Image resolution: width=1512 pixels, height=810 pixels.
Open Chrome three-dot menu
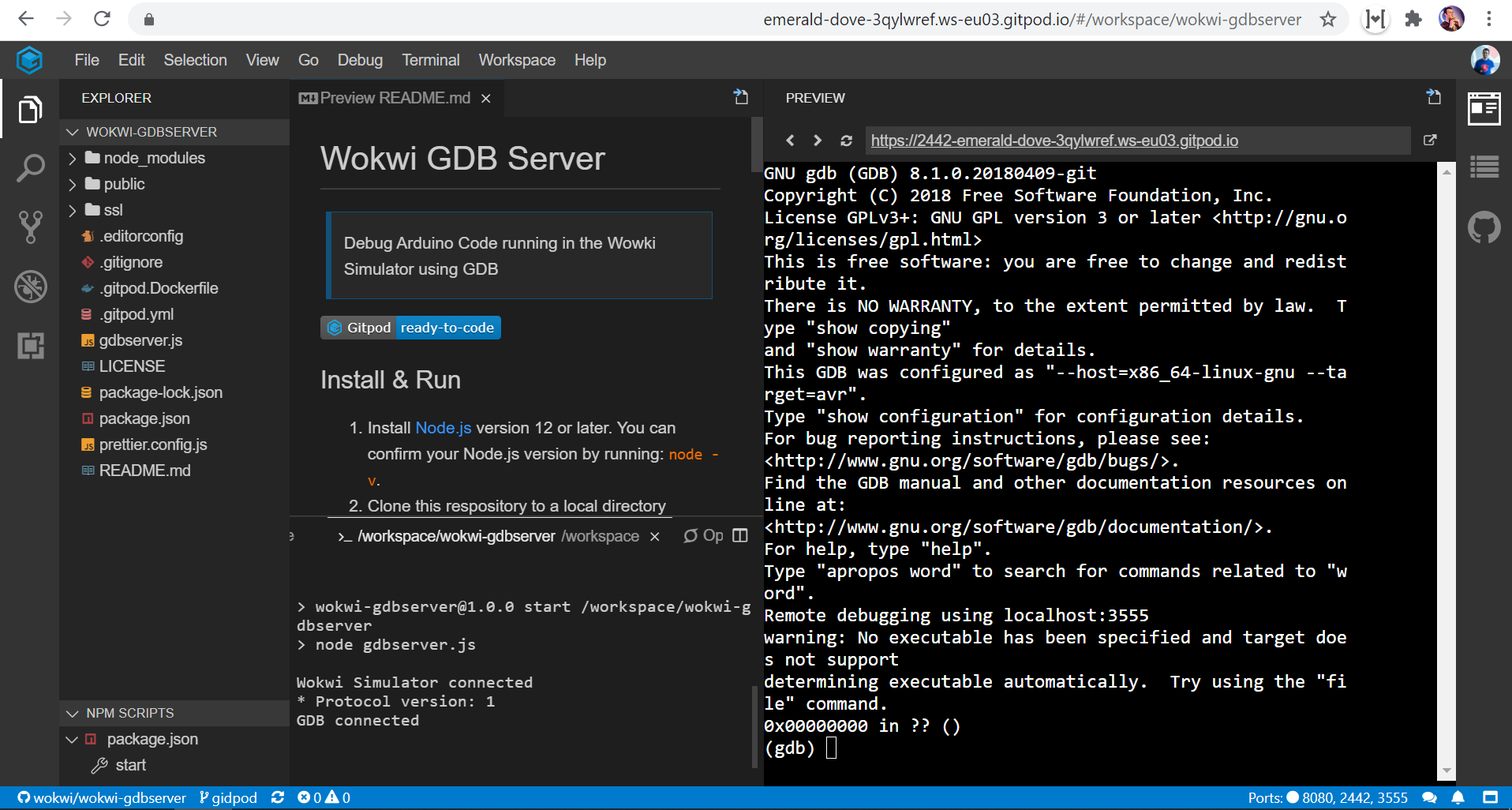1489,19
